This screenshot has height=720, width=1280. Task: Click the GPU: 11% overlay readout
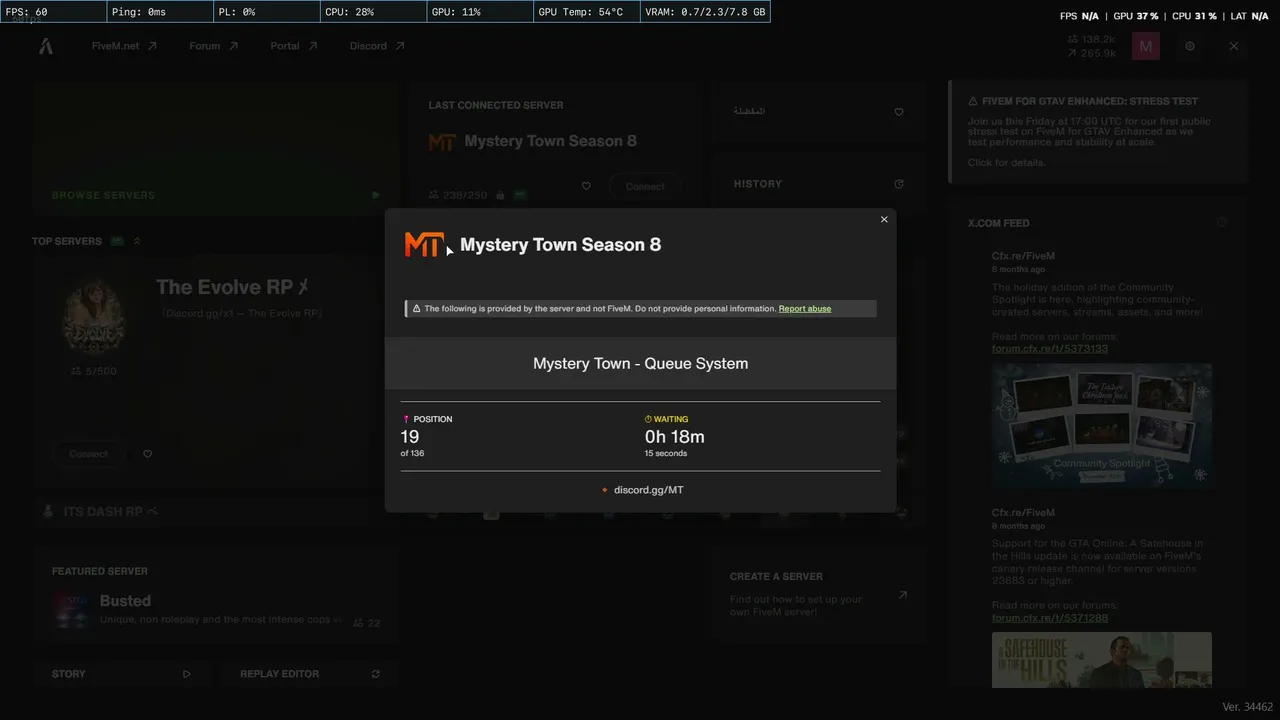[x=479, y=12]
